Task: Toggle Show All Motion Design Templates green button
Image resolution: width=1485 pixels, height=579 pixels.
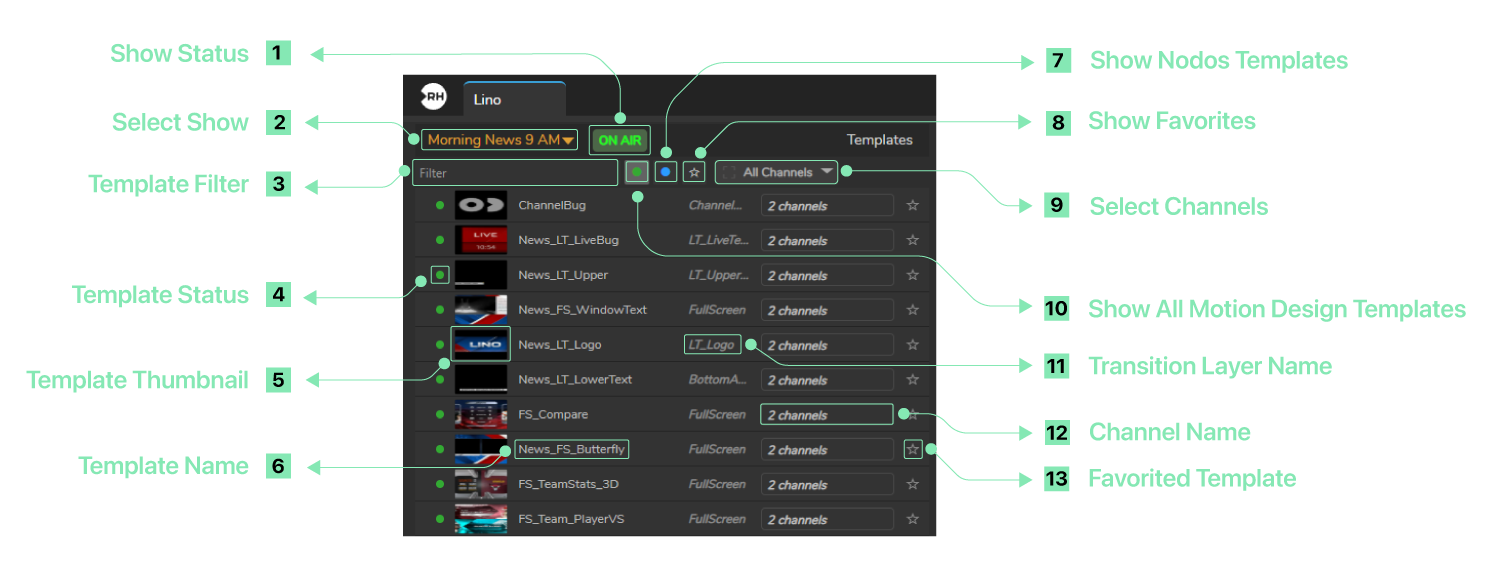Action: (x=637, y=172)
